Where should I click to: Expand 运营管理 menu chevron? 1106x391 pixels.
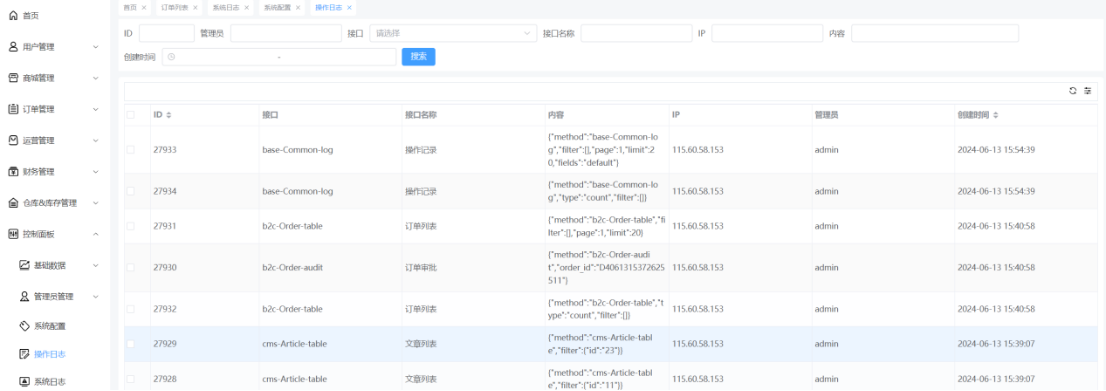[96, 140]
